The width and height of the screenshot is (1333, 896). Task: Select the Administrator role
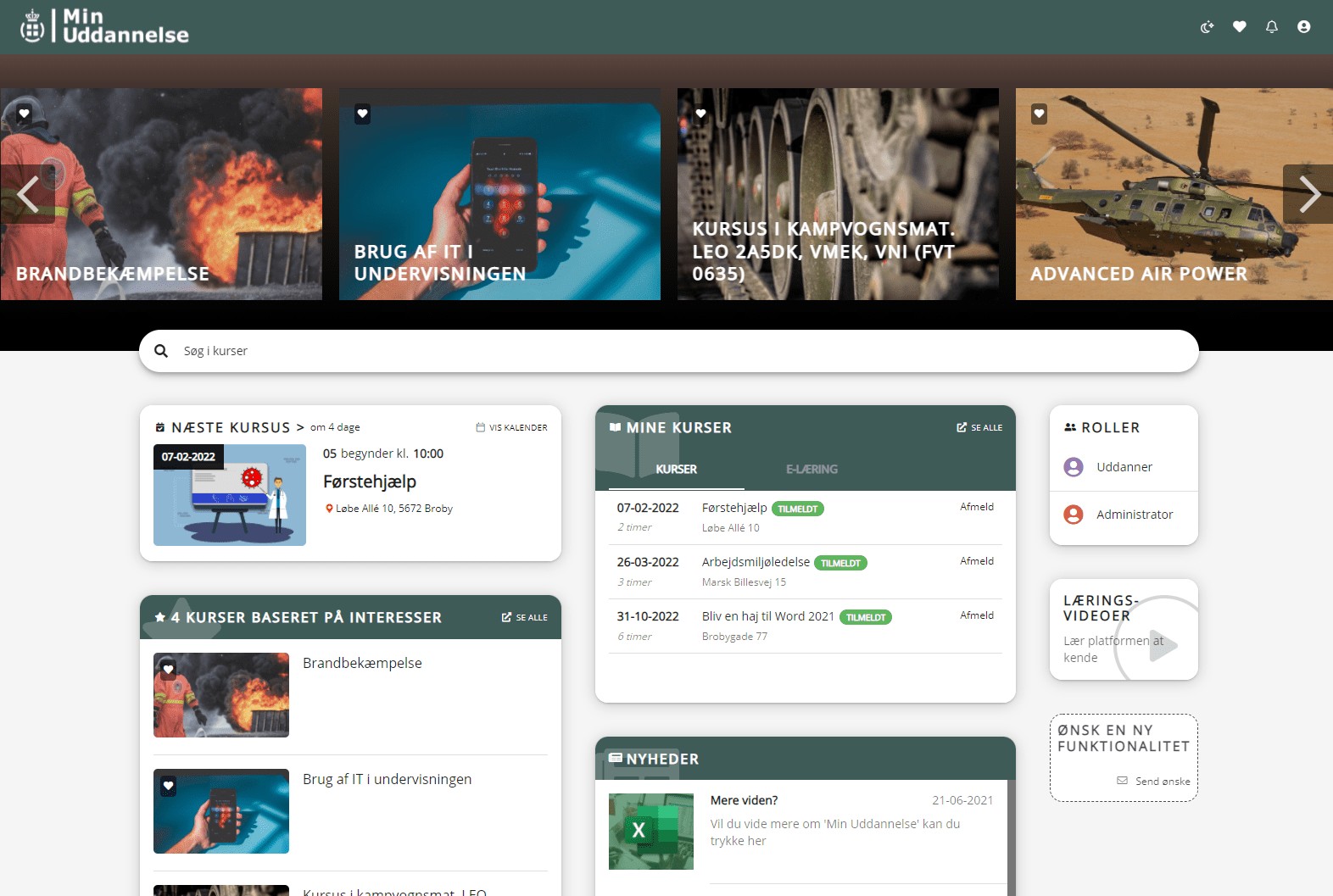point(1124,515)
